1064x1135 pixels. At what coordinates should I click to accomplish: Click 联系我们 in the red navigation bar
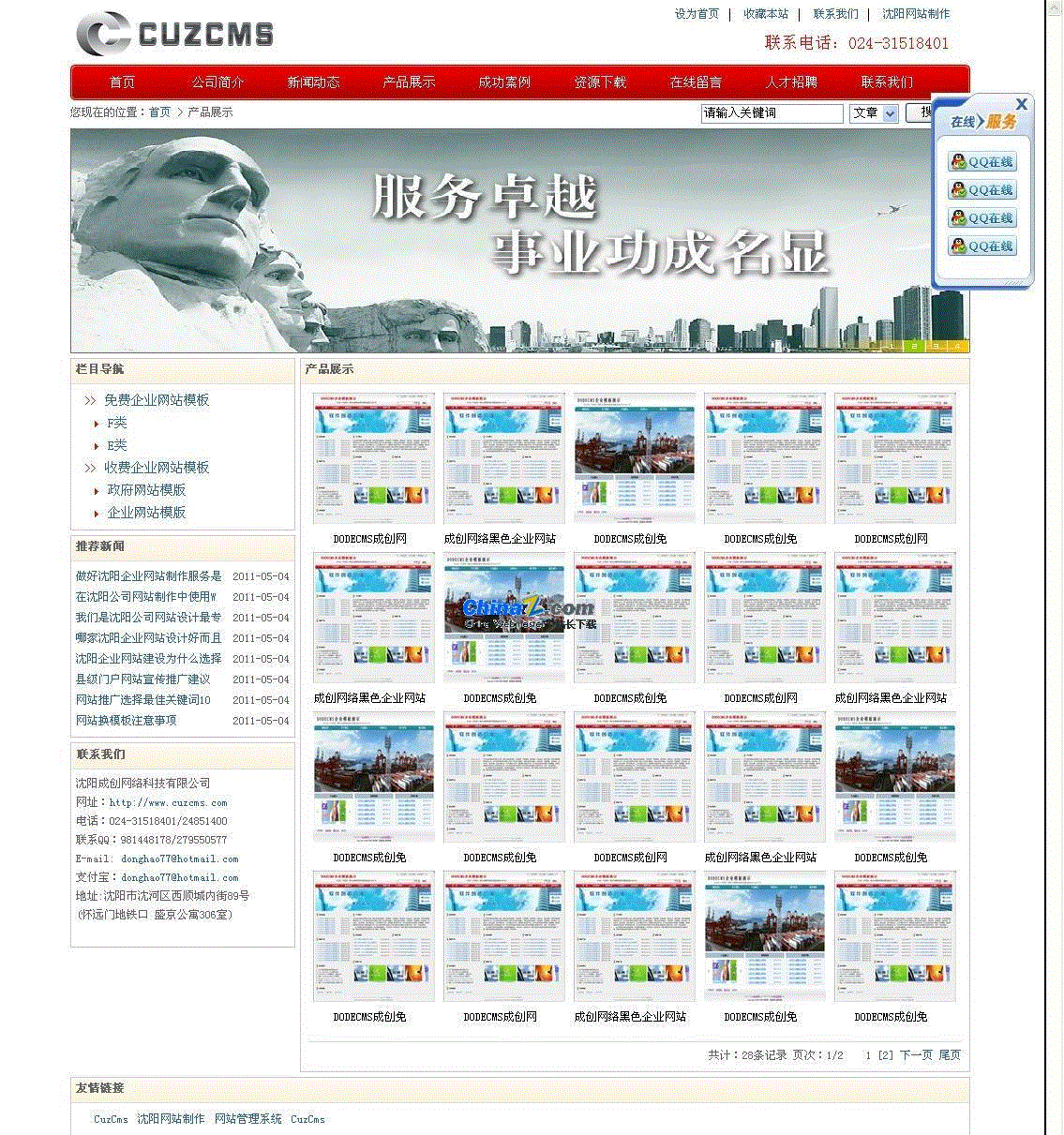[888, 82]
